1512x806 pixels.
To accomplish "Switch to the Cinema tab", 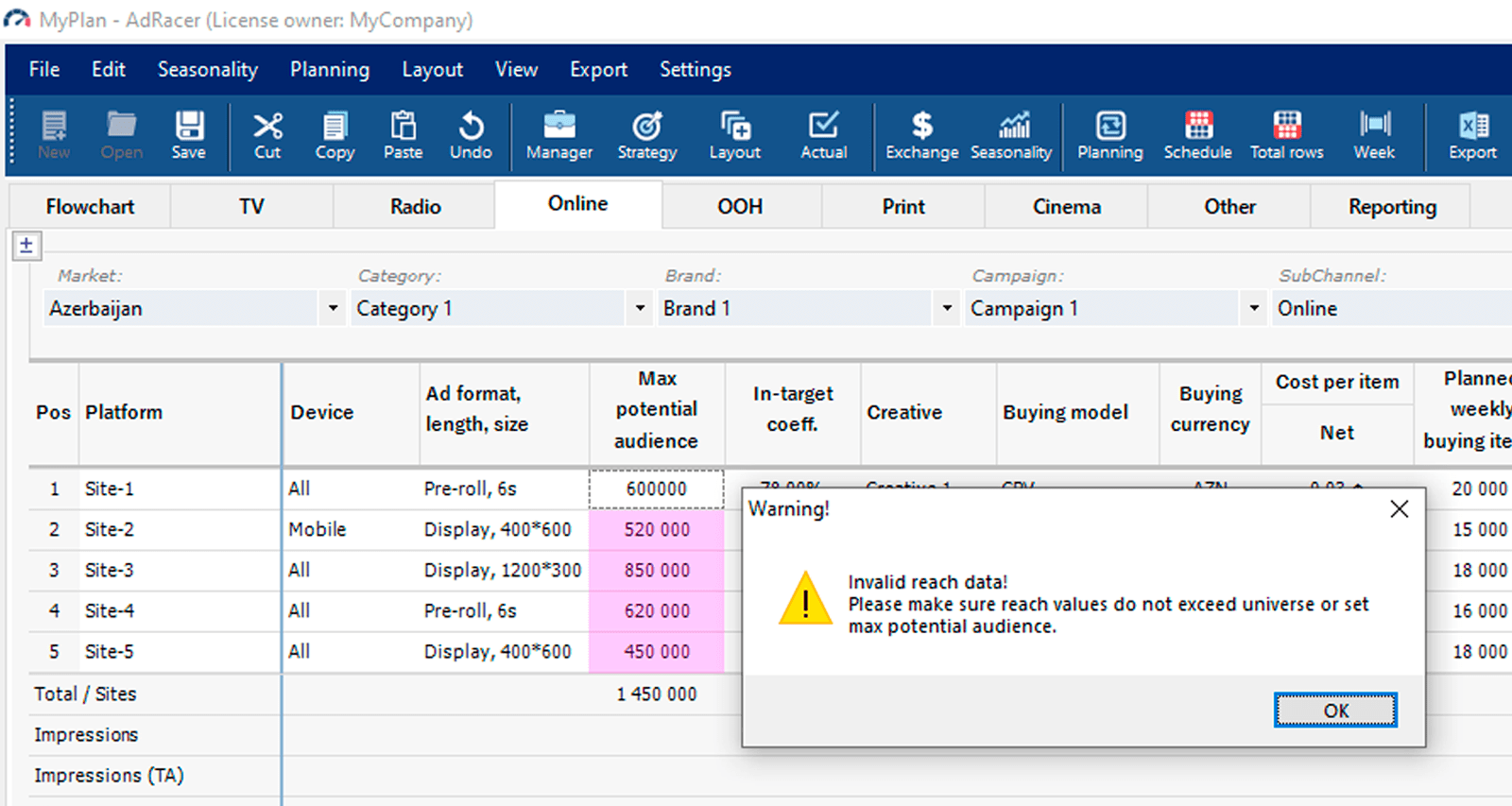I will pos(1067,207).
